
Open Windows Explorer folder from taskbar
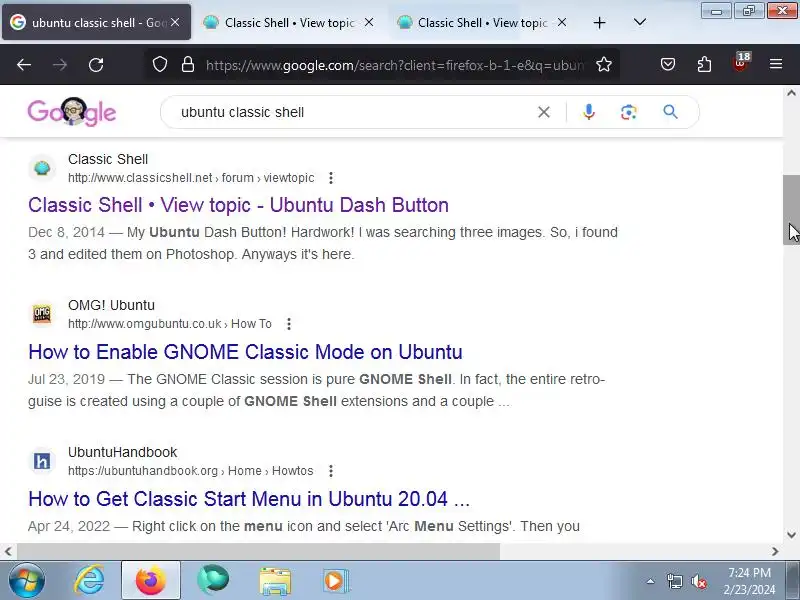[x=275, y=581]
